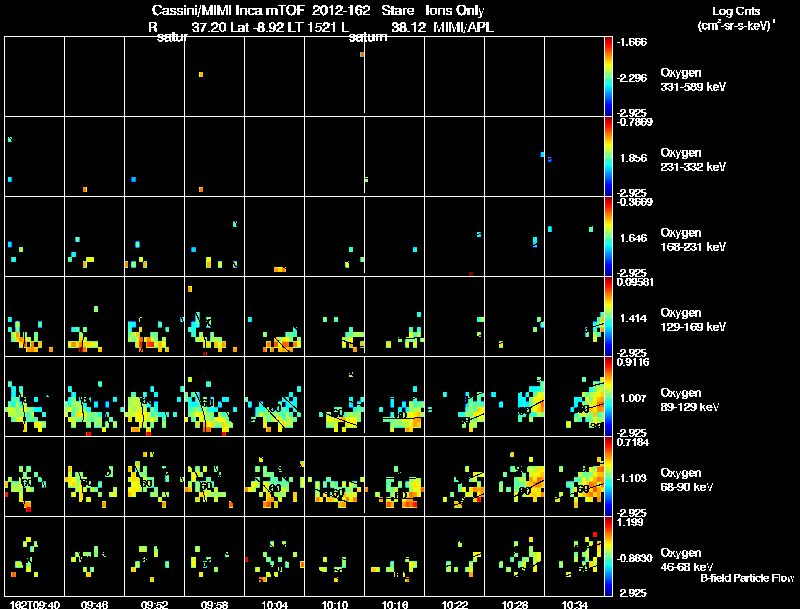Click the 10:04 time axis marker
Image resolution: width=800 pixels, height=609 pixels.
[x=274, y=604]
